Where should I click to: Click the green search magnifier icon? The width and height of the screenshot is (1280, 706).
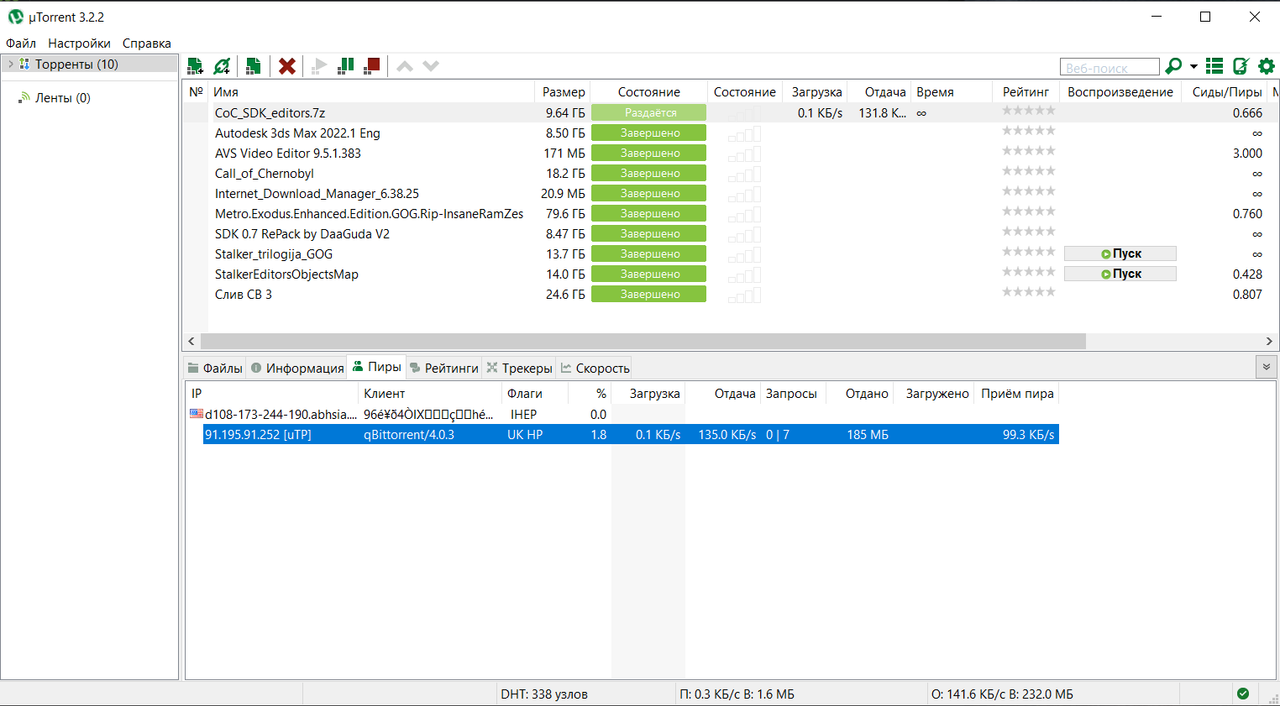[1175, 66]
